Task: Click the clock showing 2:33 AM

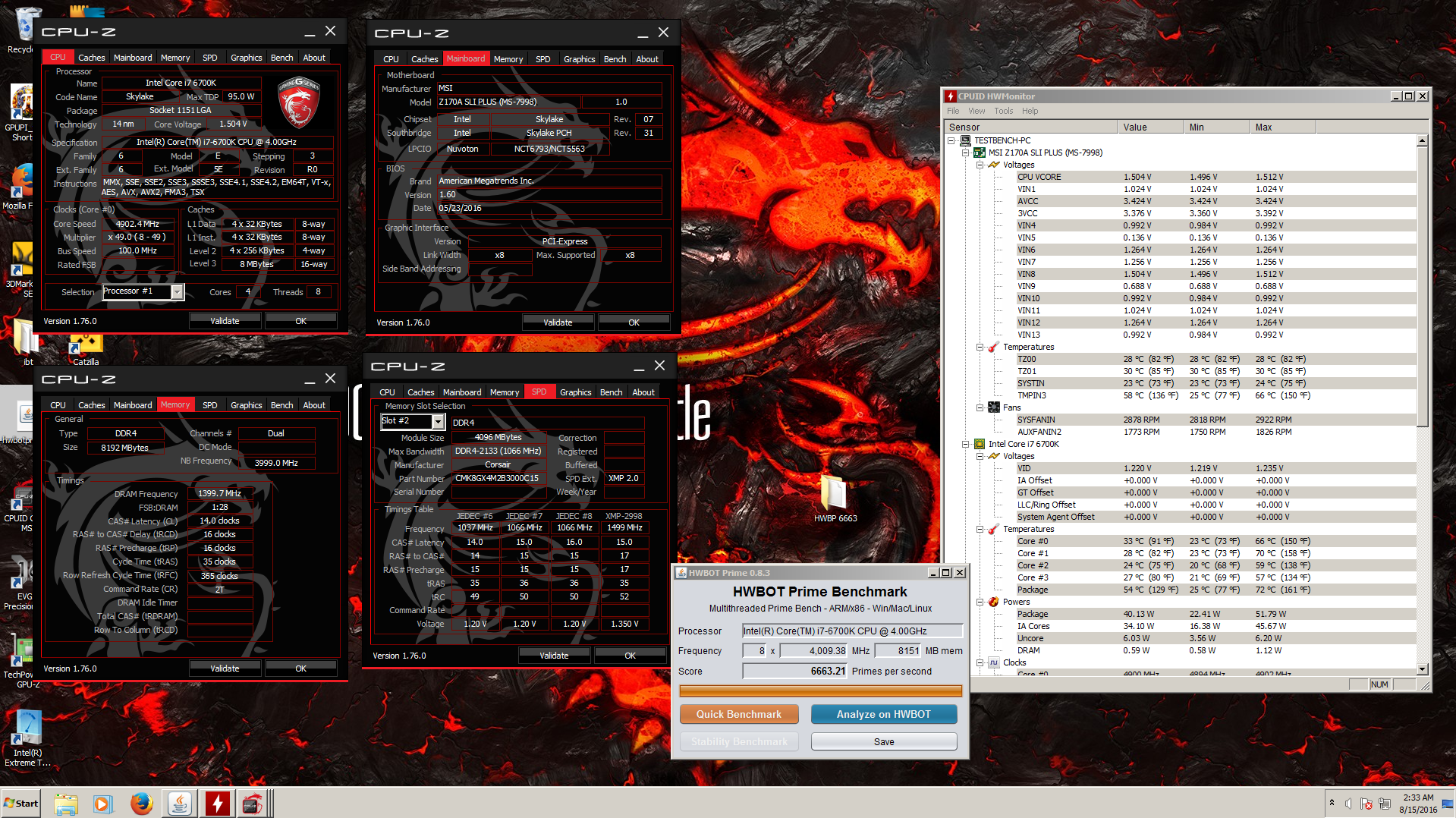Action: (1418, 798)
